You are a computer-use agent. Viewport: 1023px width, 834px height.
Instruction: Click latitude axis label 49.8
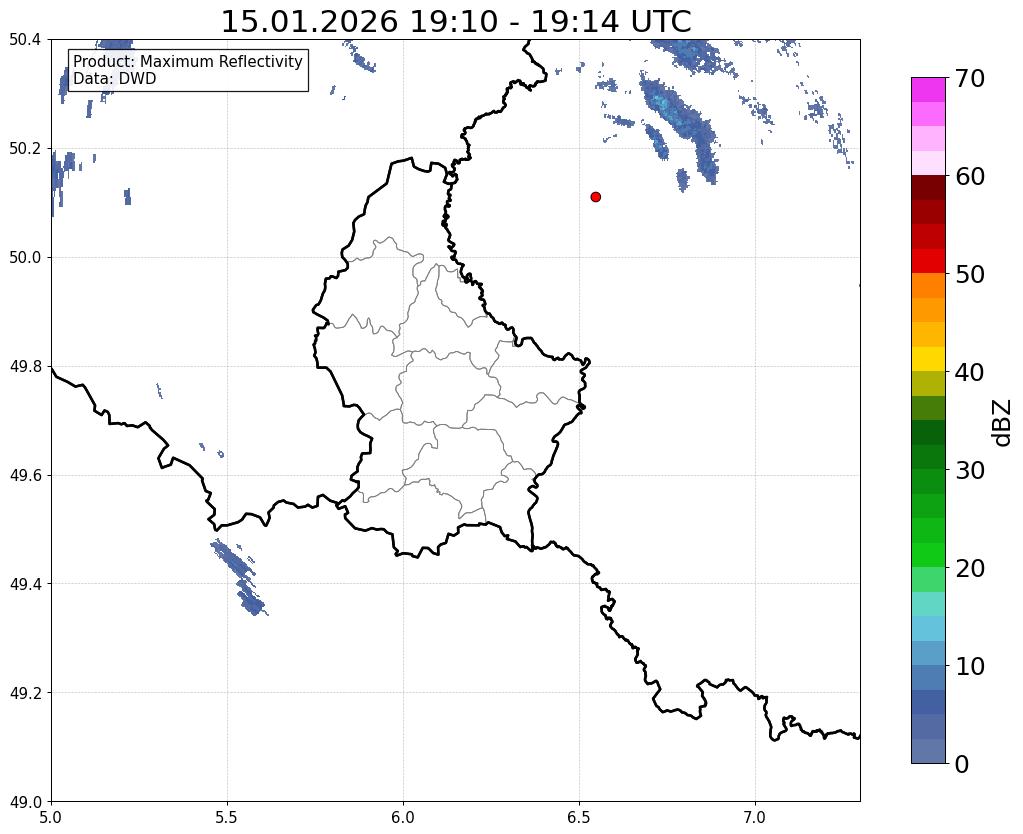pyautogui.click(x=25, y=367)
